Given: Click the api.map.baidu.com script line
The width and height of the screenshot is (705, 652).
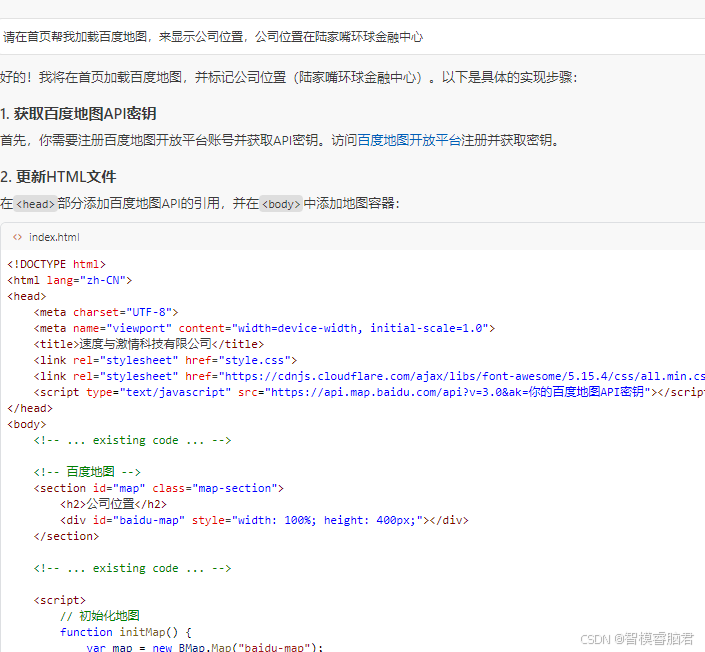Looking at the screenshot, I should [369, 392].
